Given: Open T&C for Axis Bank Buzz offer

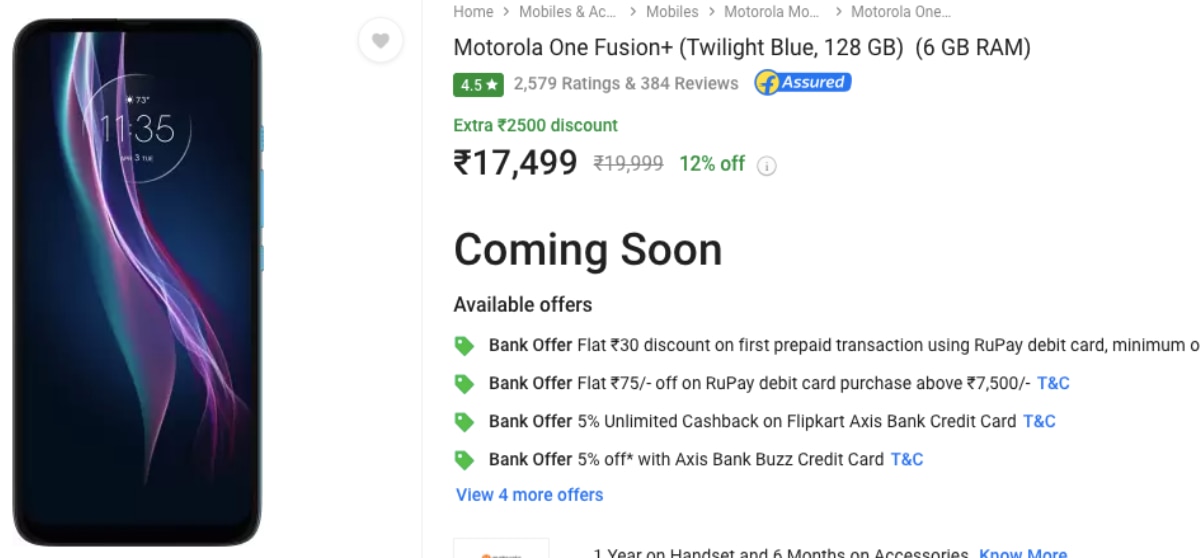Looking at the screenshot, I should point(907,460).
